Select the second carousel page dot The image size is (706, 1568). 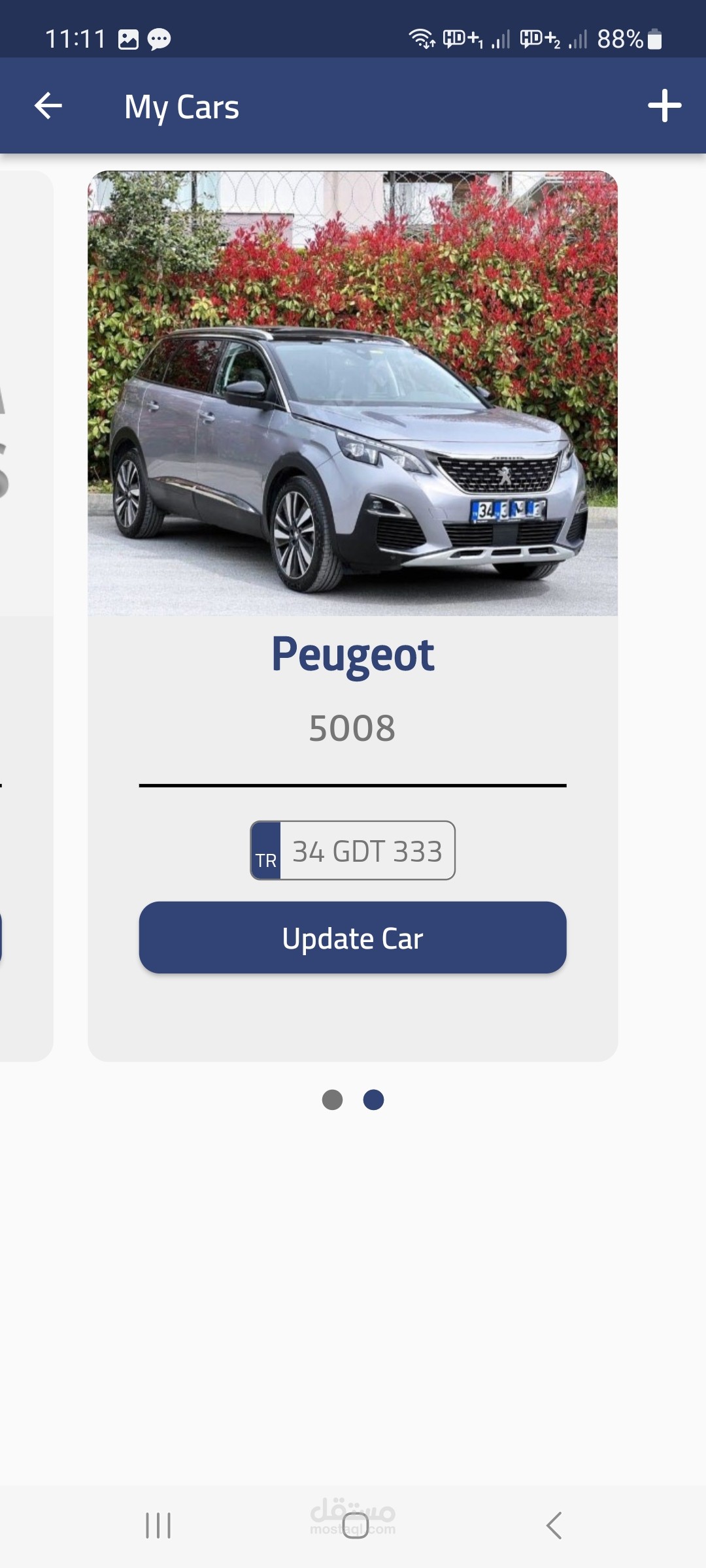coord(373,1100)
